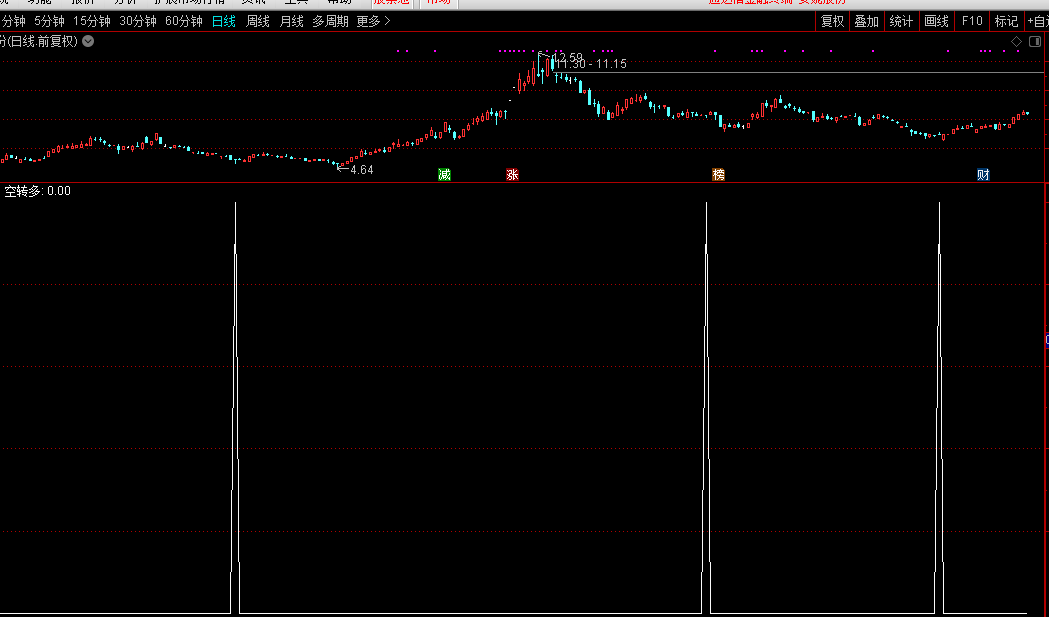Click the 空转多 indicator label
This screenshot has width=1049, height=617.
(24, 191)
